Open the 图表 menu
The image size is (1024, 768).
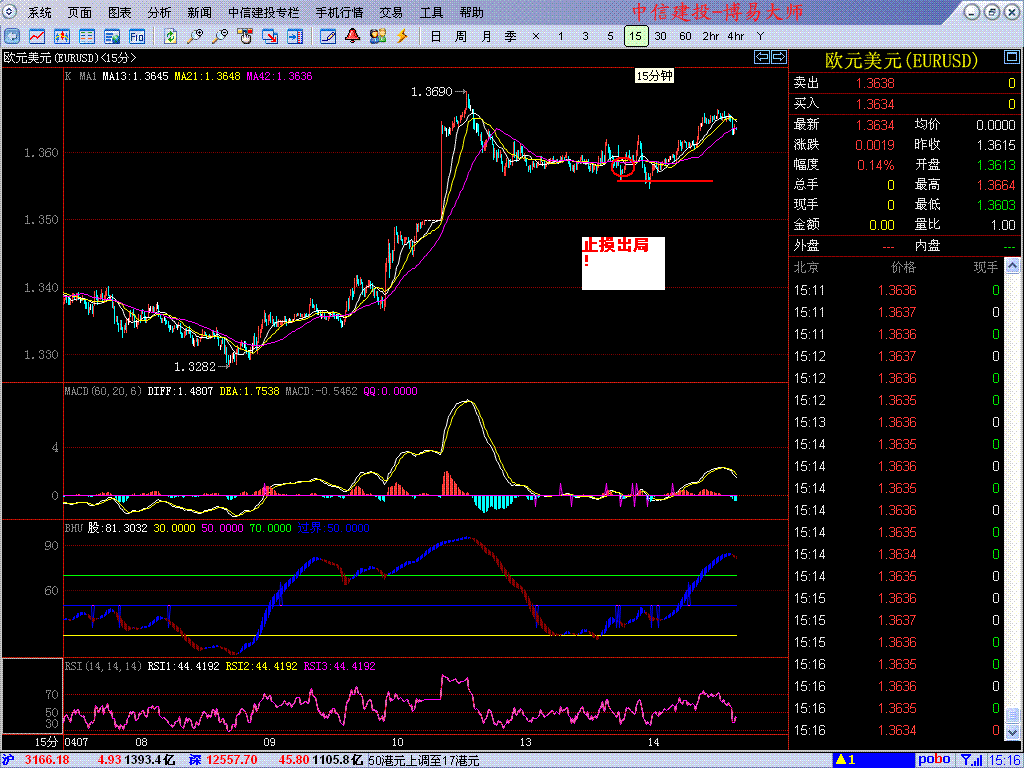tap(120, 12)
